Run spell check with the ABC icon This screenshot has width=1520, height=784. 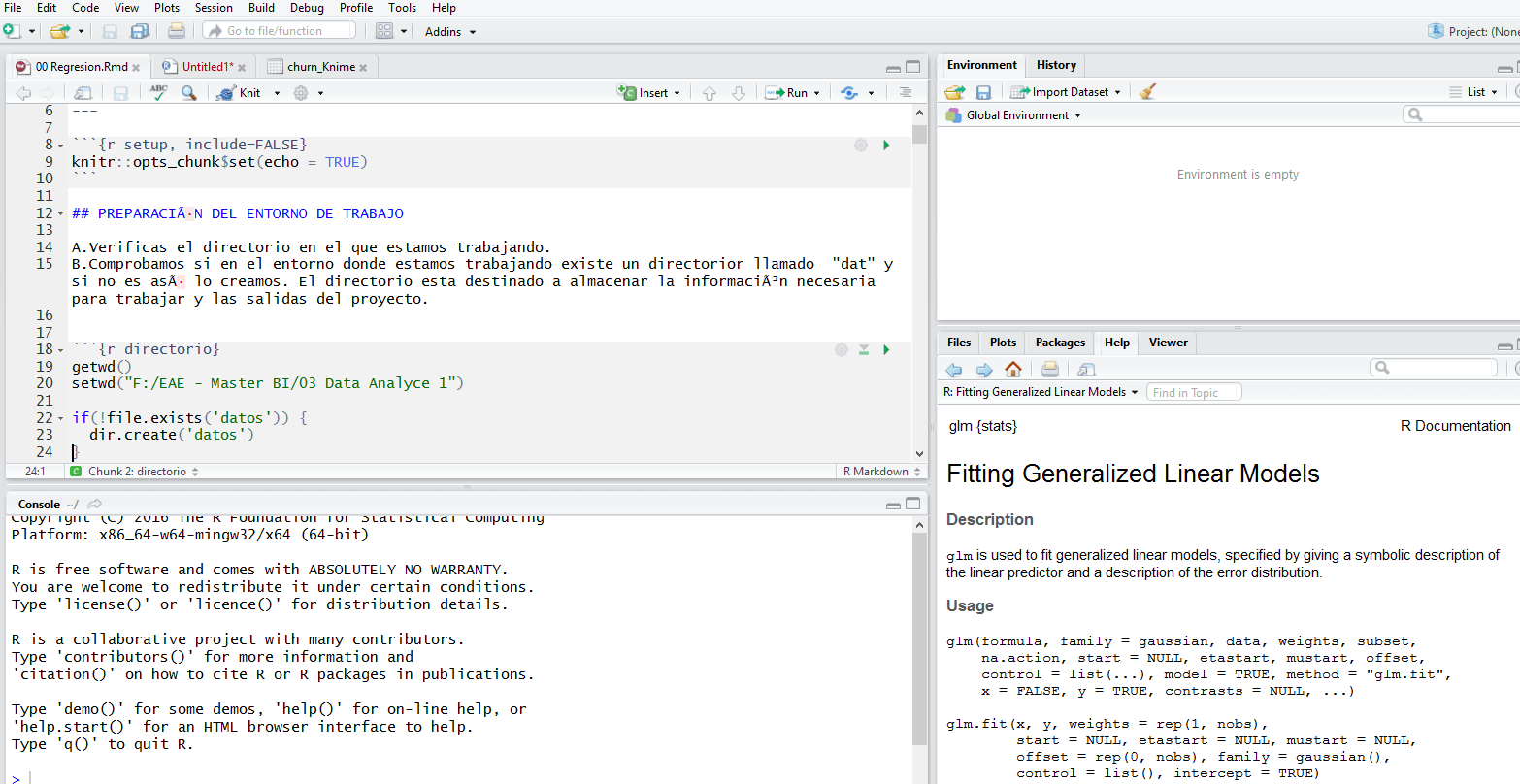tap(158, 92)
